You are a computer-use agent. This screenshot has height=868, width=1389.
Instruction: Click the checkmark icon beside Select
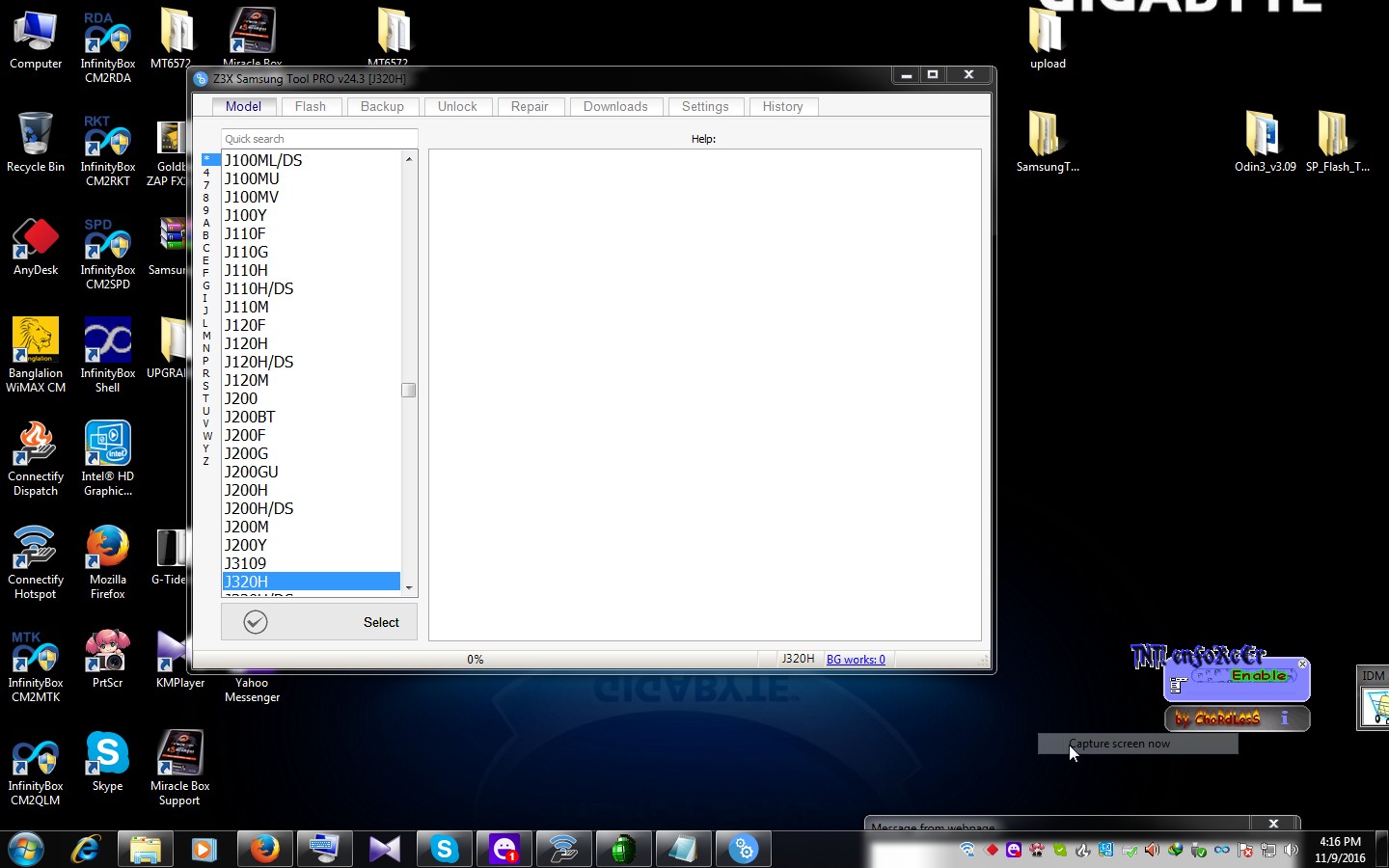coord(256,622)
